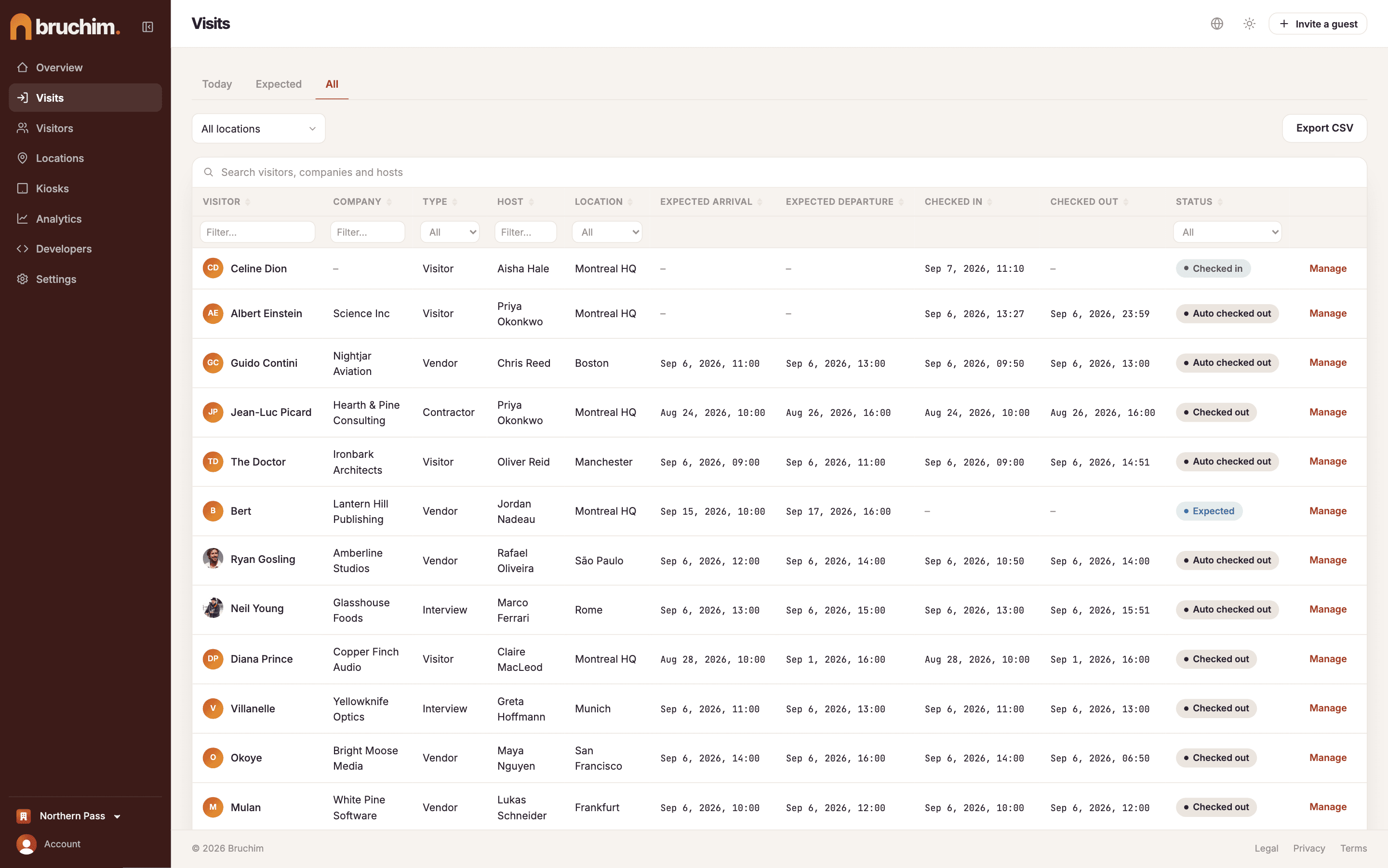Sort by the Expected Arrival column arrows

pyautogui.click(x=760, y=202)
